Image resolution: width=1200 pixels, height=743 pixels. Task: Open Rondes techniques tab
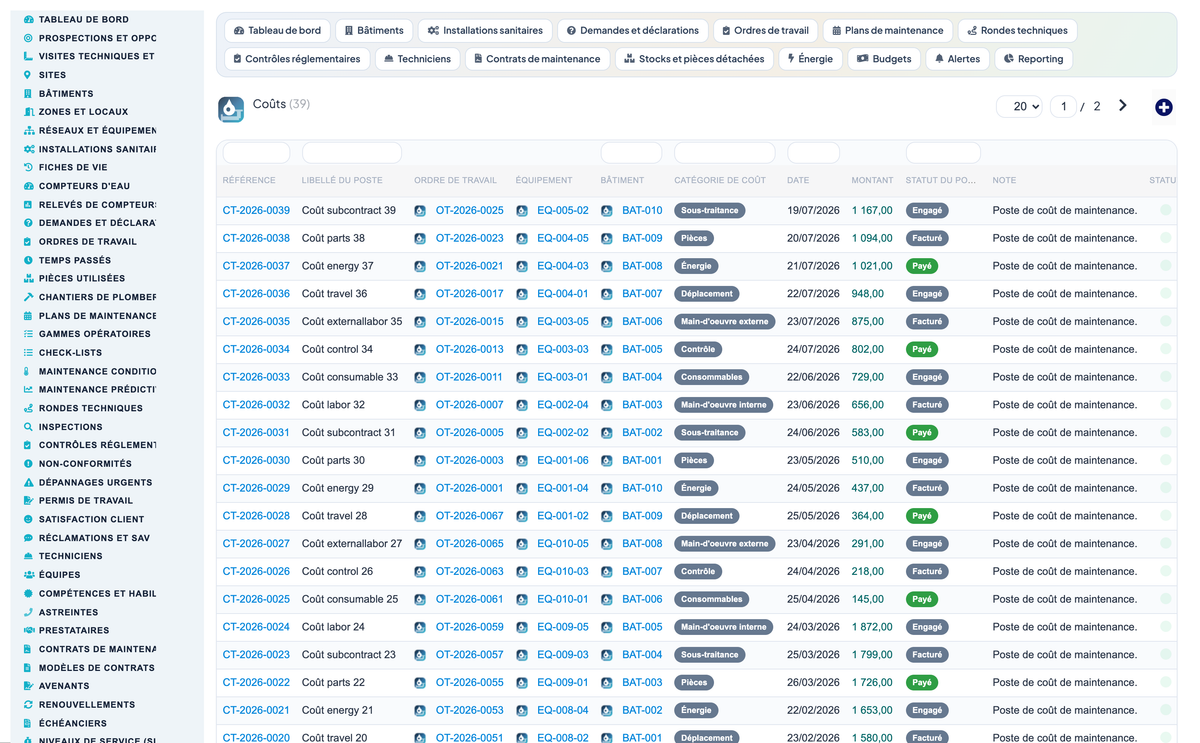(1017, 31)
